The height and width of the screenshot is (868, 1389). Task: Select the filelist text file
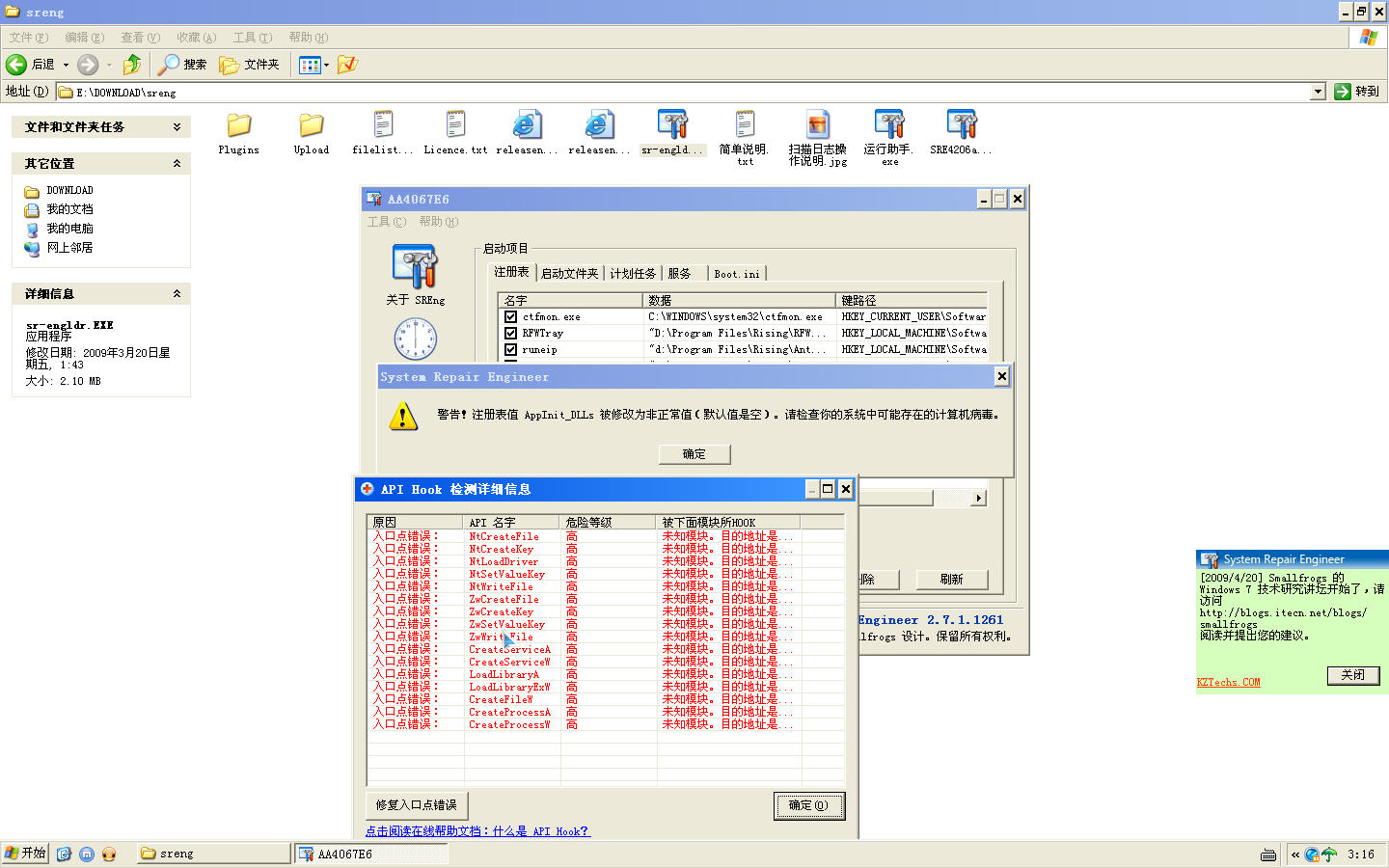(x=383, y=133)
